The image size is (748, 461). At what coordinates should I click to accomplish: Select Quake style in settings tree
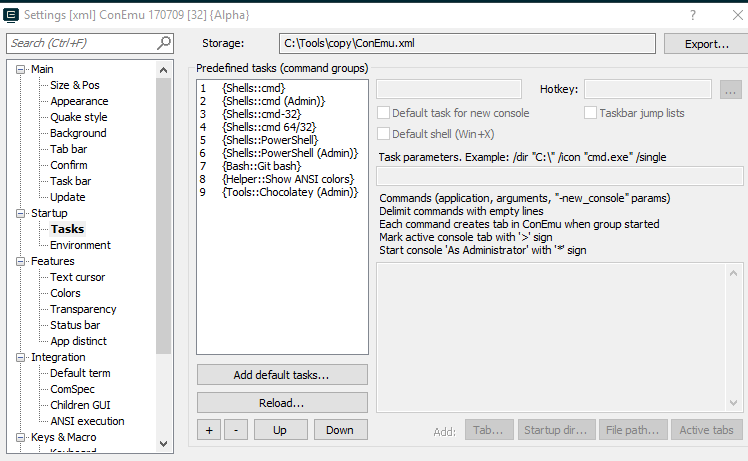pyautogui.click(x=79, y=117)
